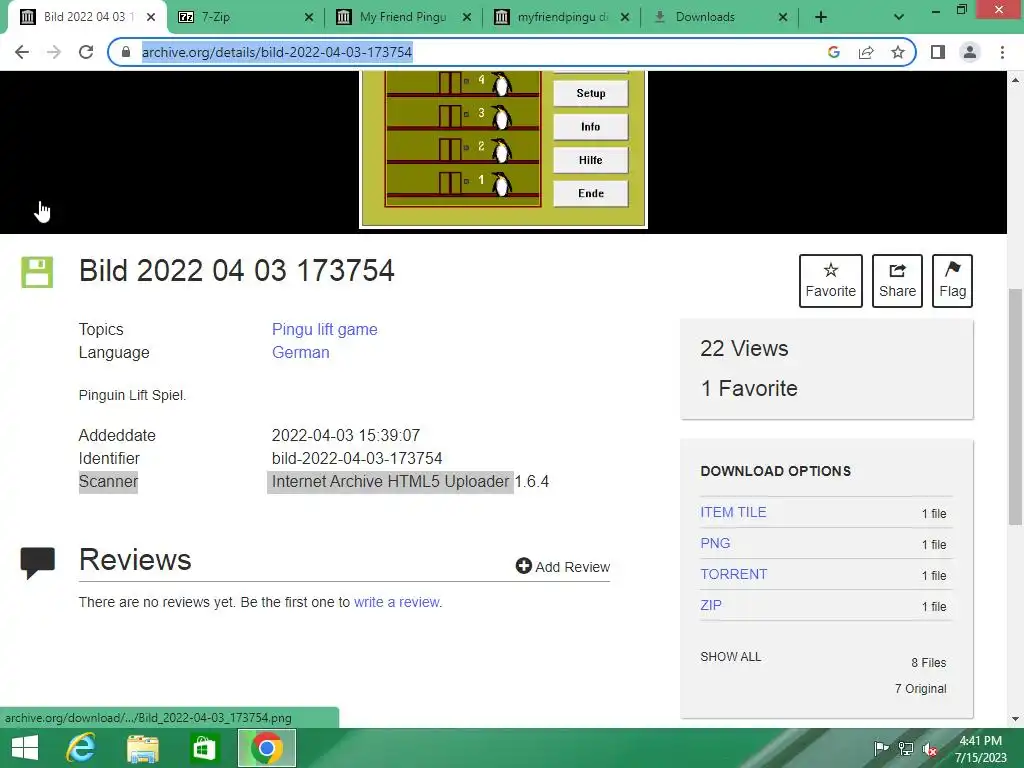Click the forward navigation arrow
1024x768 pixels.
(54, 52)
